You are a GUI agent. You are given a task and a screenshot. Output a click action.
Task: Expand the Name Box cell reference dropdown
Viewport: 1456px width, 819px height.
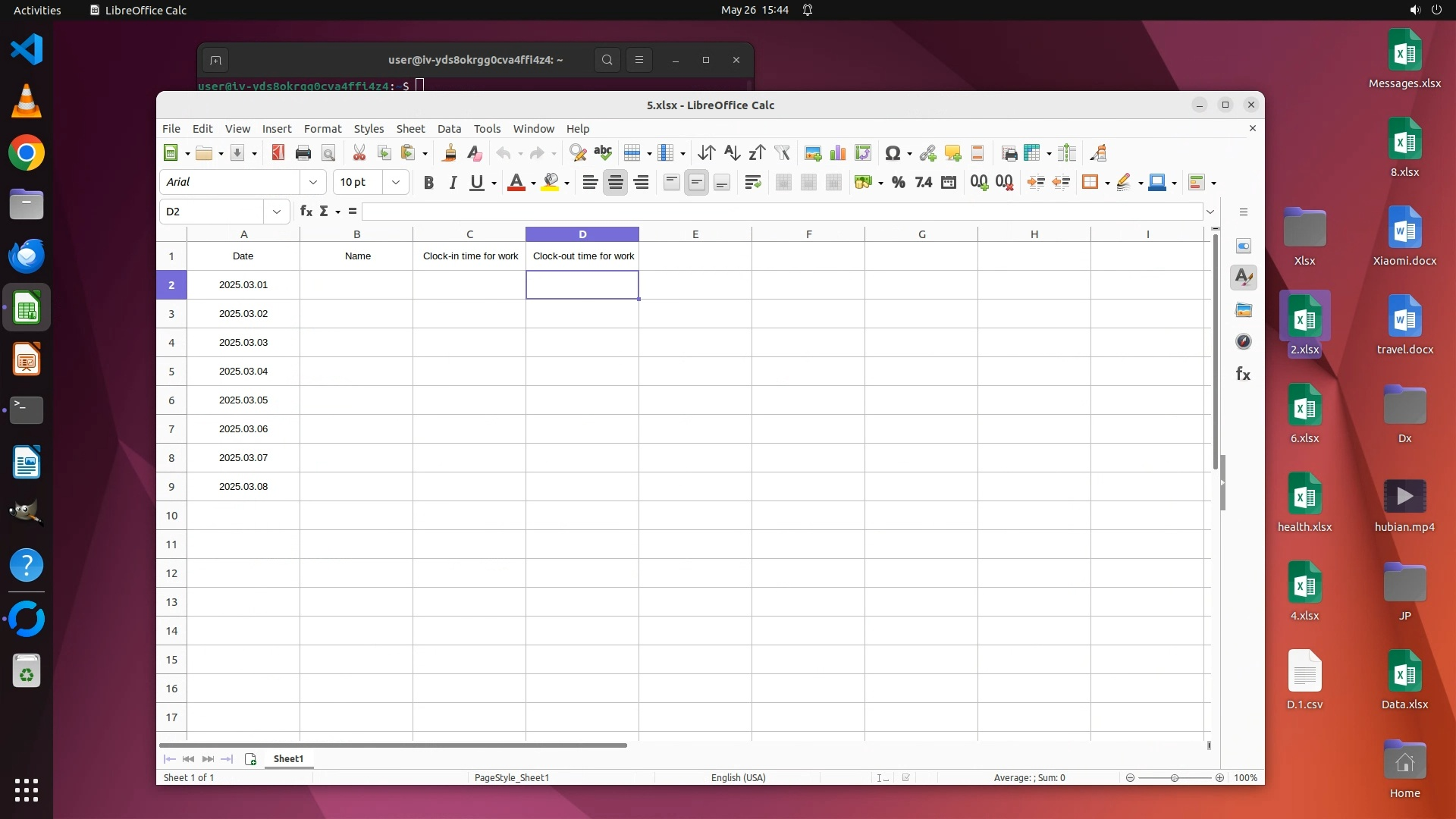[x=277, y=212]
